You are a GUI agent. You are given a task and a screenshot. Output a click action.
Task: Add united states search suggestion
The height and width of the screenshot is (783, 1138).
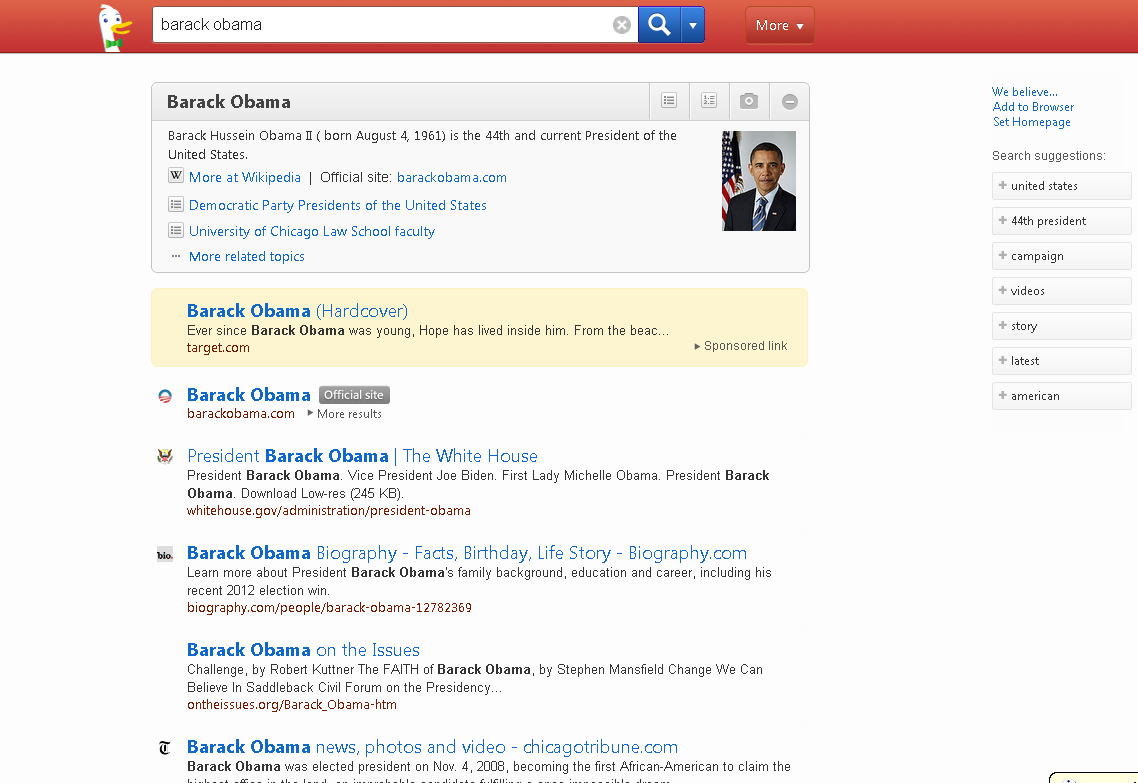click(x=1061, y=186)
